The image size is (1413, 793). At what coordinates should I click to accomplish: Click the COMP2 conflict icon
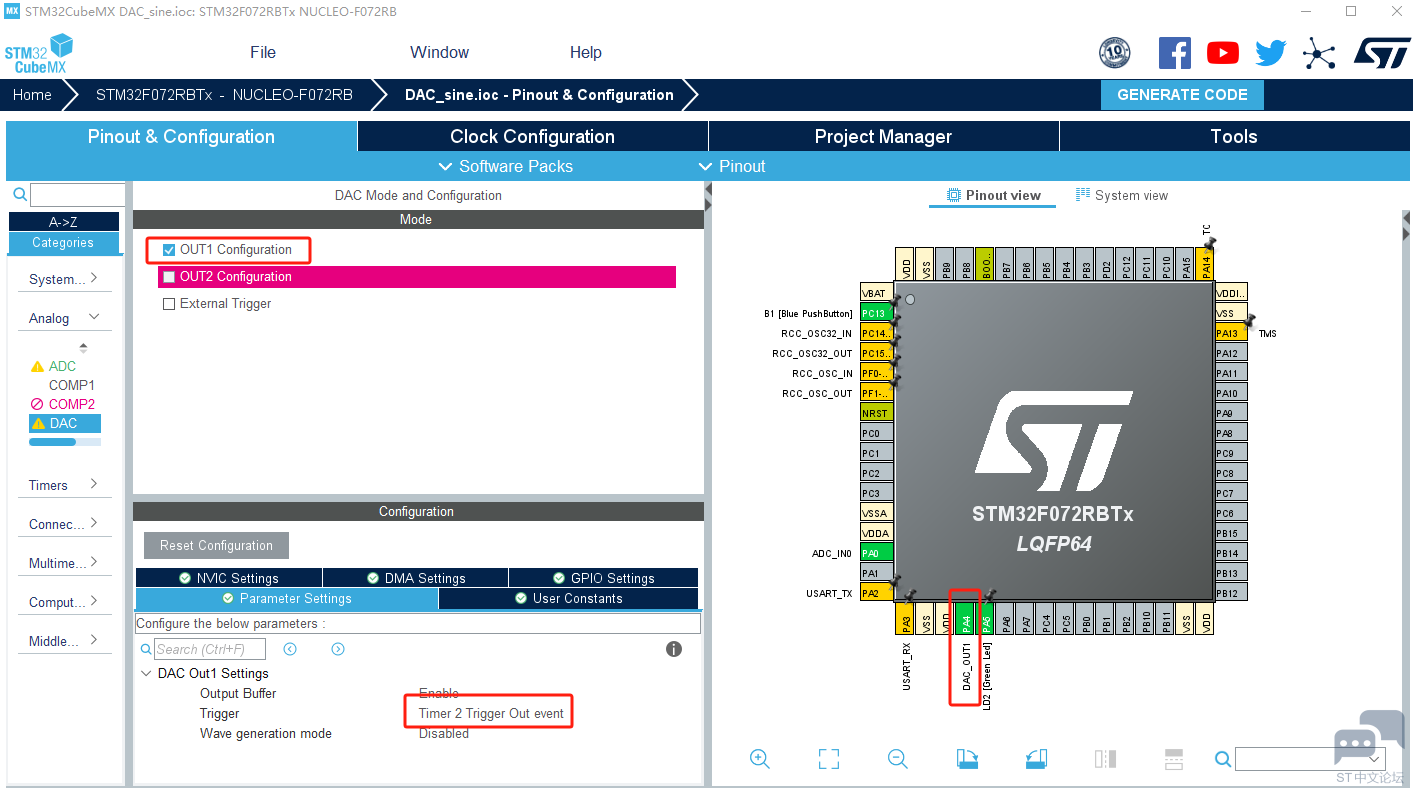click(x=38, y=405)
